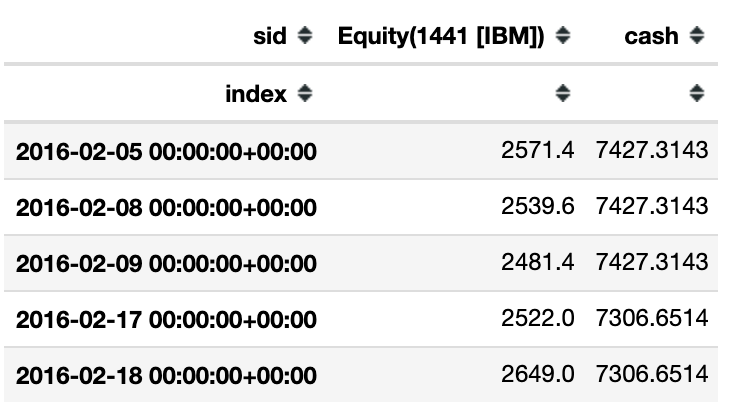Select row 2016-02-08 00:00:00+00:00
This screenshot has width=740, height=416.
coord(166,208)
